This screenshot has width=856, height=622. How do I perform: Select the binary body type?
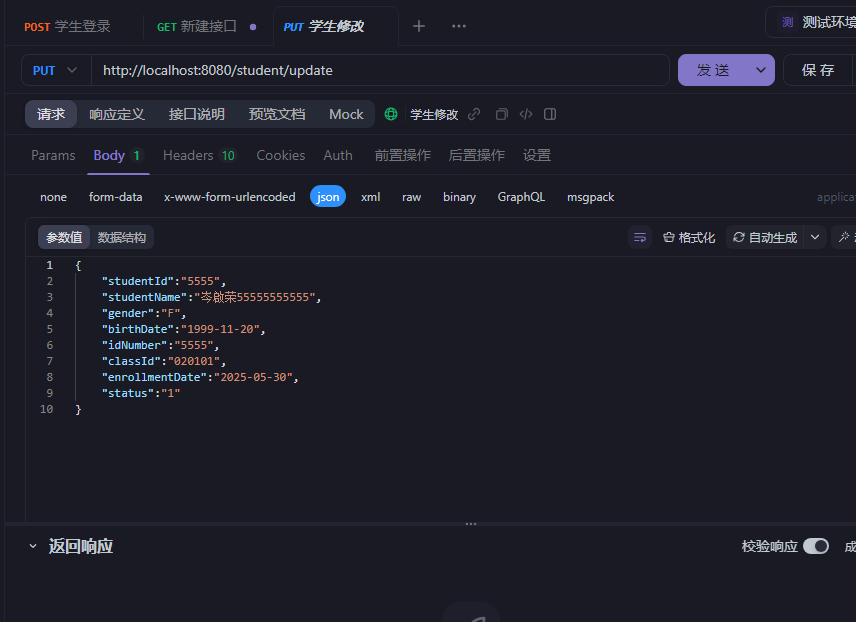pos(460,197)
